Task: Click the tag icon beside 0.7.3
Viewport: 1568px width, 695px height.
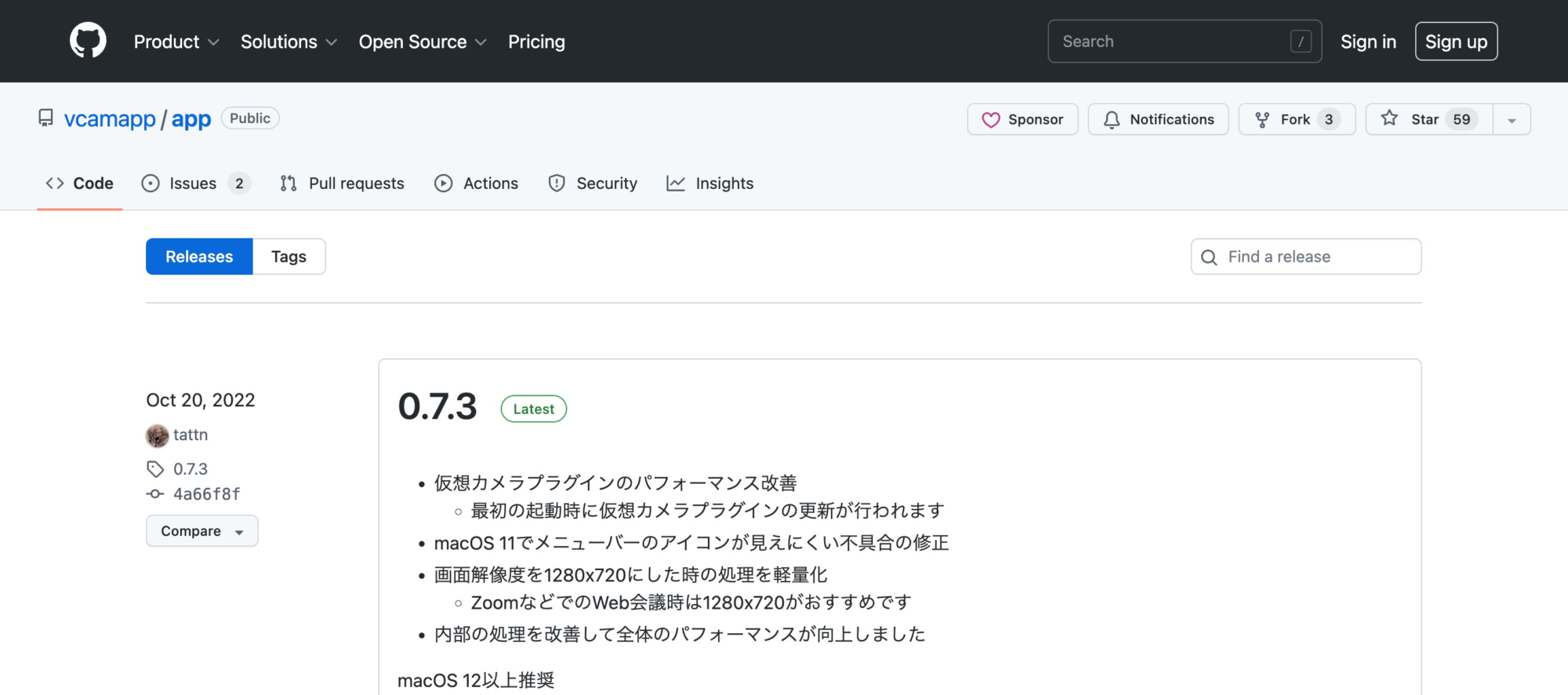Action: [x=155, y=469]
